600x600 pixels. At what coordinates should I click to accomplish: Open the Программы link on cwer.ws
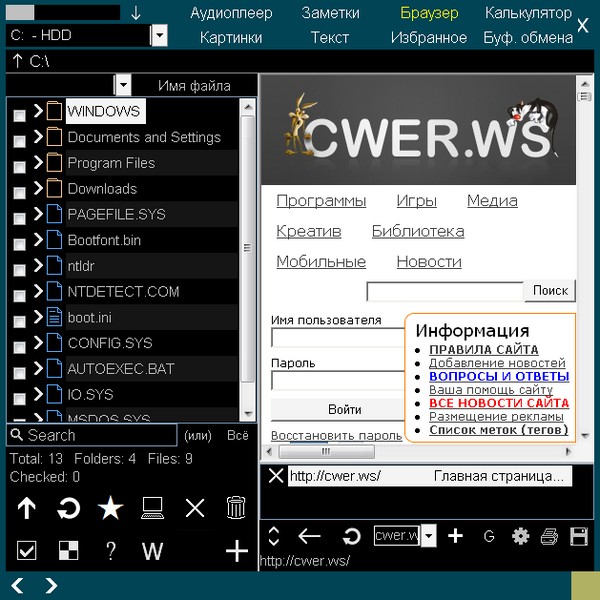pyautogui.click(x=321, y=201)
